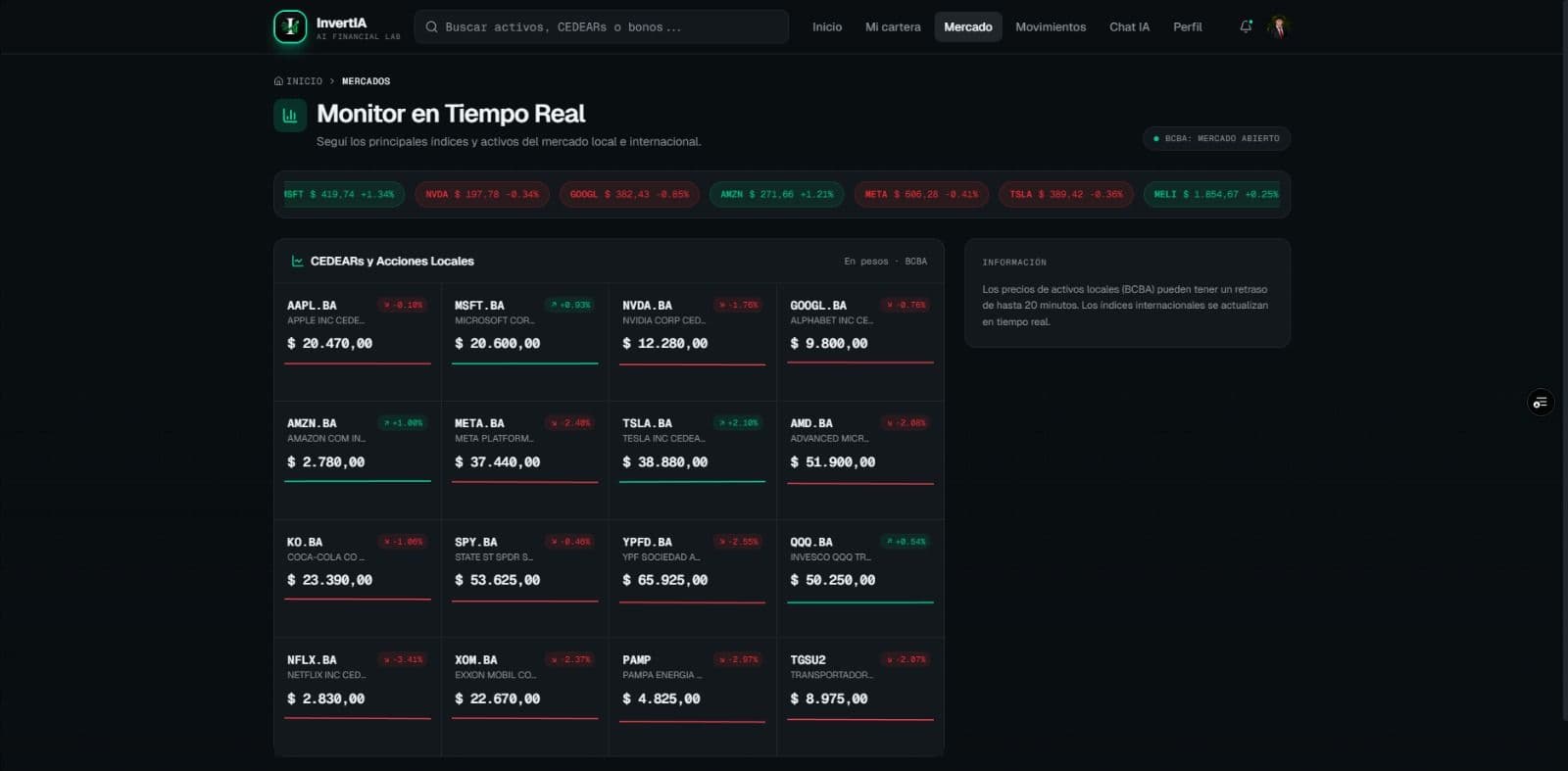Image resolution: width=1568 pixels, height=771 pixels.
Task: Click the search magnifier icon
Action: click(431, 27)
